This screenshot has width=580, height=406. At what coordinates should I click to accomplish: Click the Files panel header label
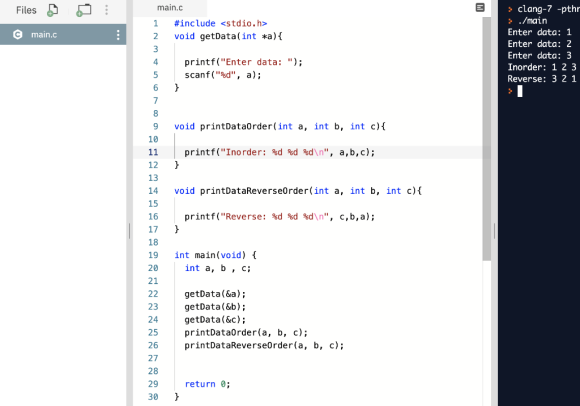point(26,10)
